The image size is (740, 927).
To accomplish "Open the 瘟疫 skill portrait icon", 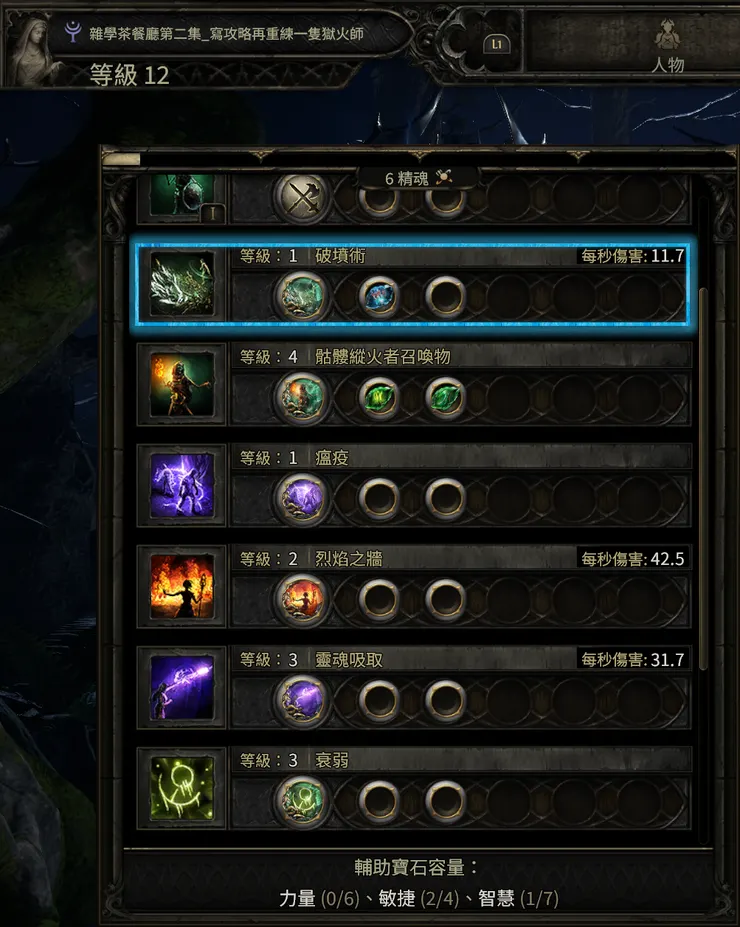I will (x=182, y=486).
